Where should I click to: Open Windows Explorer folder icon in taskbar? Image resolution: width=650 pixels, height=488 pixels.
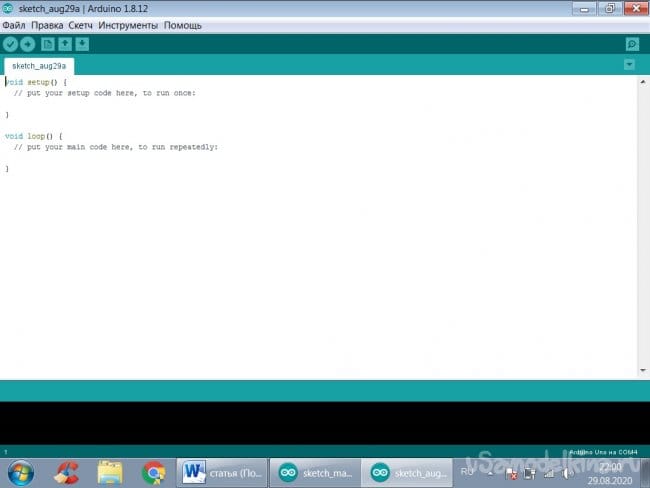[110, 472]
